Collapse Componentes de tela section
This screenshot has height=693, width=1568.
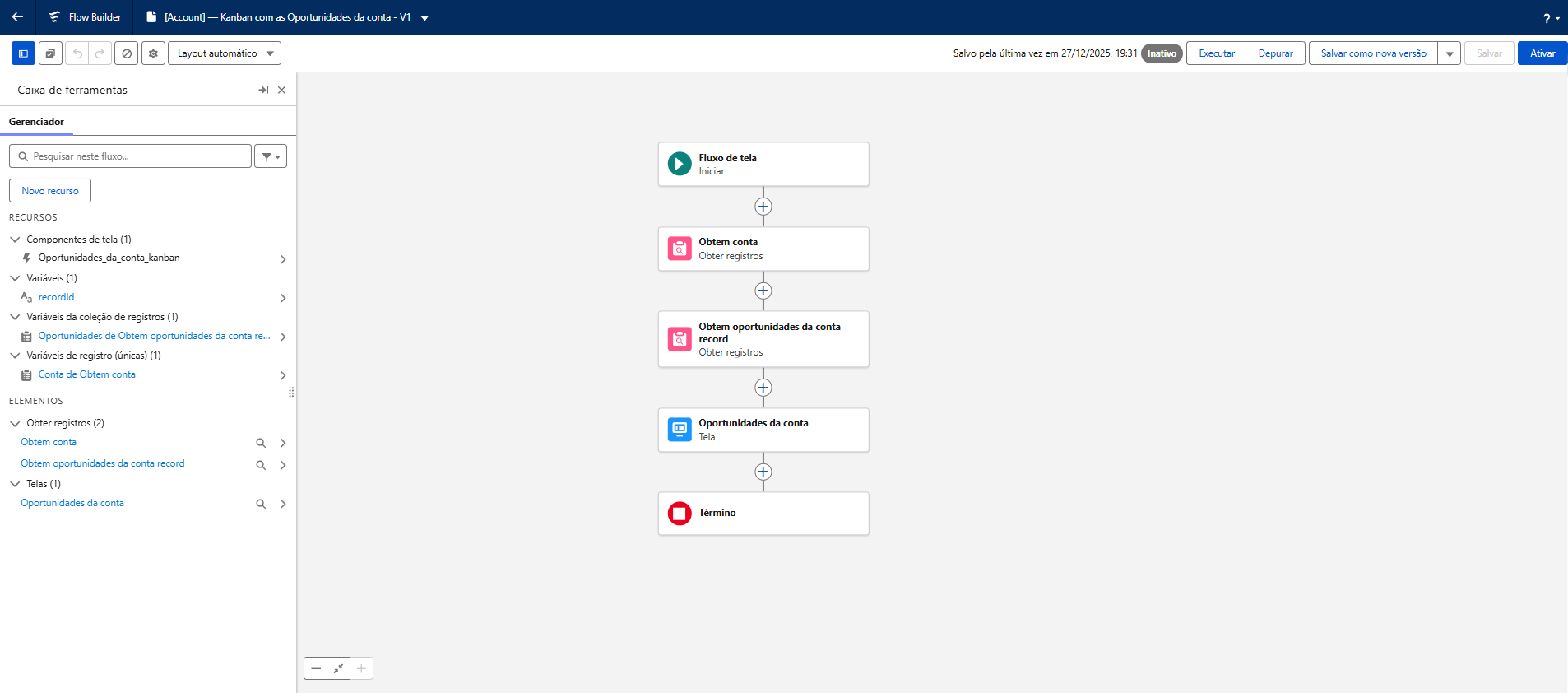tap(15, 240)
